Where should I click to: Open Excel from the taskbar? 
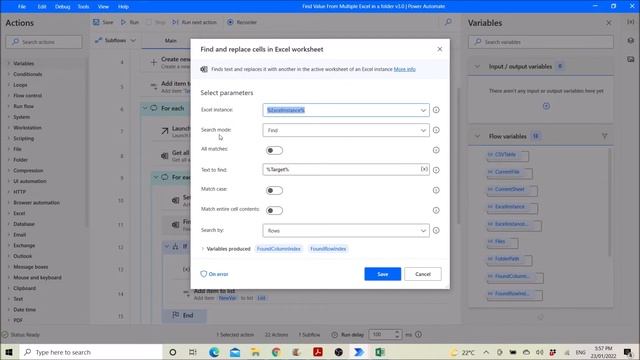380,352
